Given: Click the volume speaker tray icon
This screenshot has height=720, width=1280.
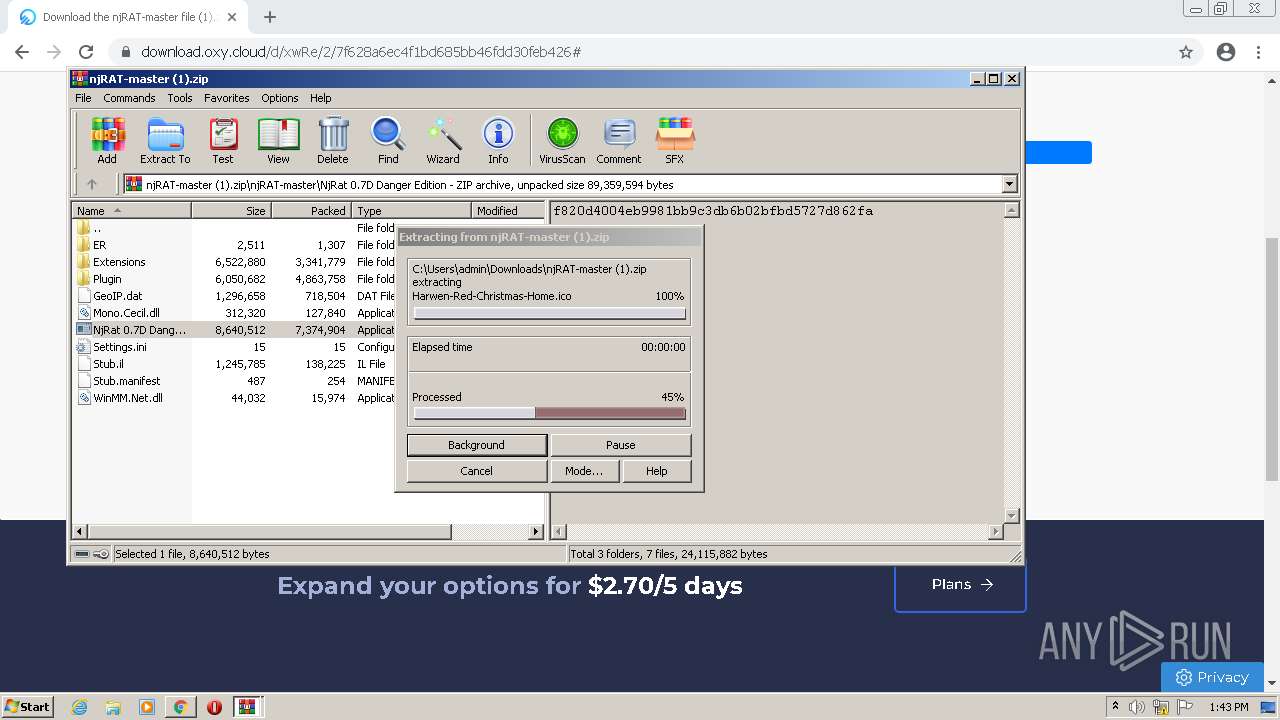Looking at the screenshot, I should 1138,707.
